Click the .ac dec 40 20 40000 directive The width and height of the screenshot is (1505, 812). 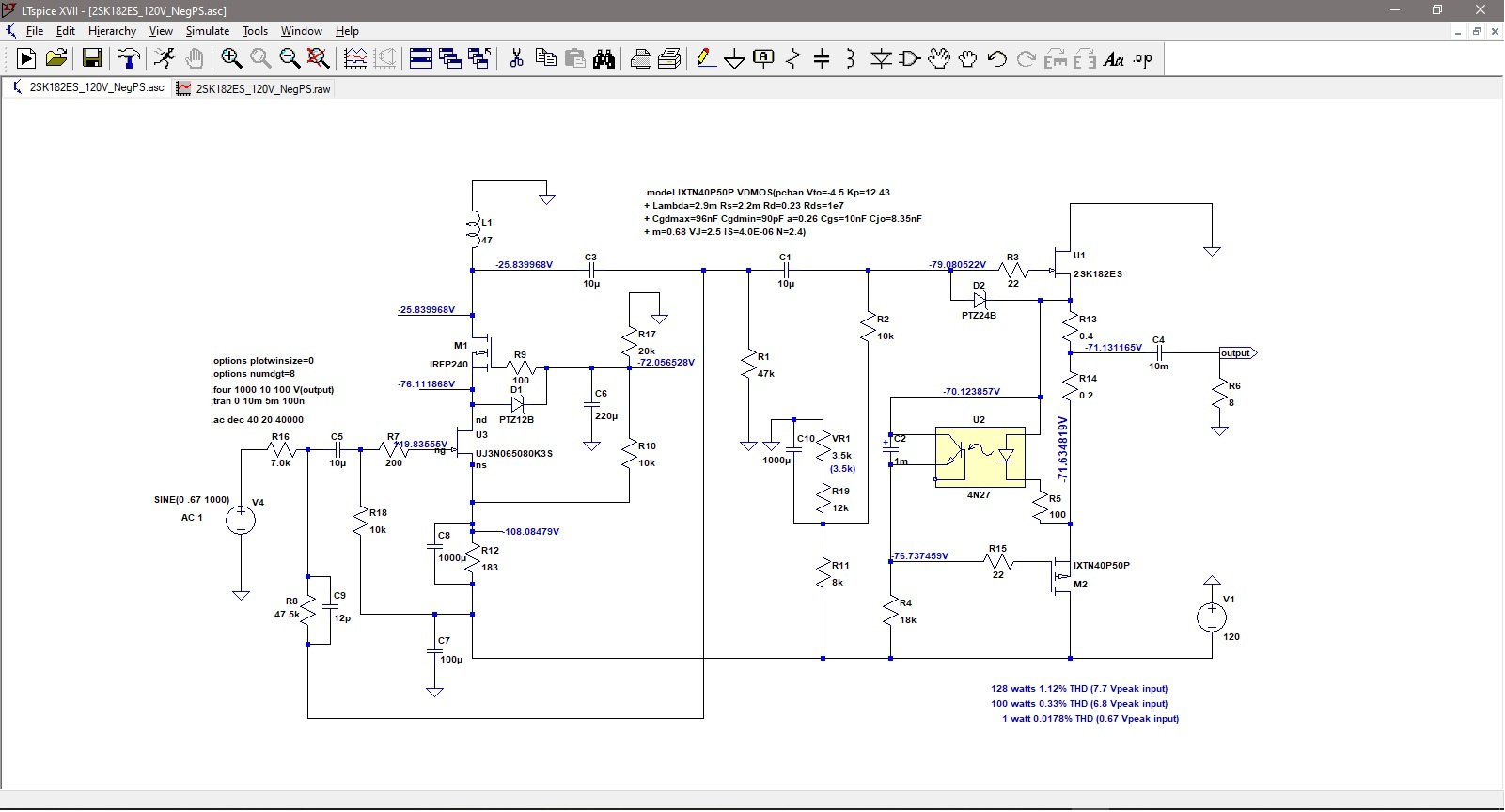click(257, 420)
